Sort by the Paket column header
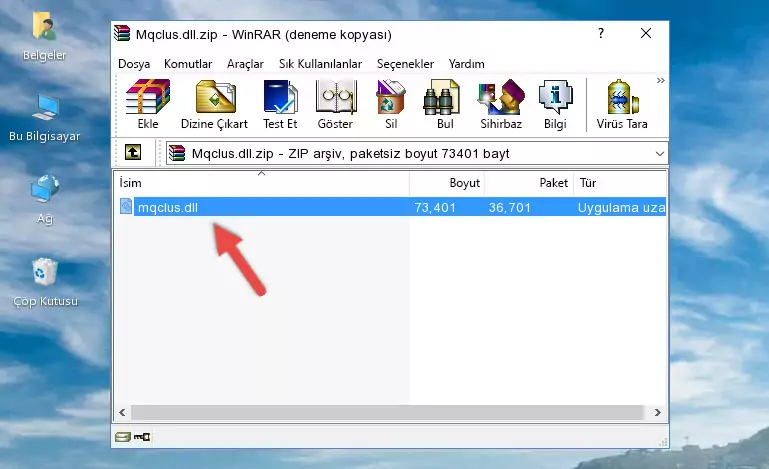 point(529,183)
